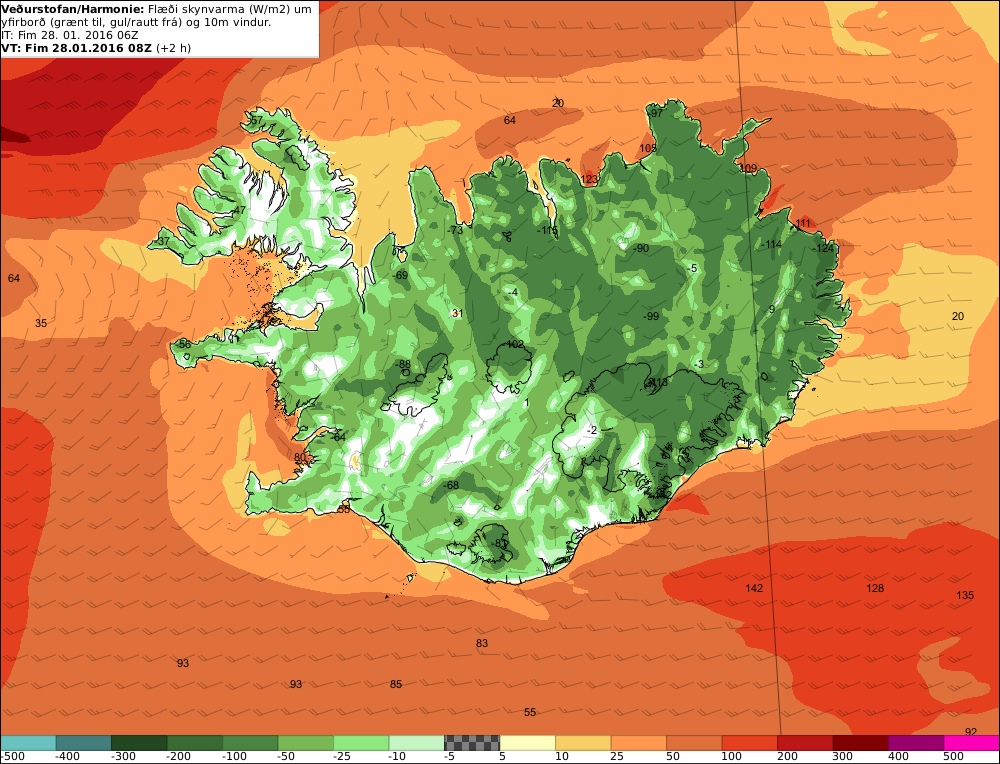Click the pale green swatch between -10 and -5
This screenshot has height=764, width=1000.
[x=416, y=743]
